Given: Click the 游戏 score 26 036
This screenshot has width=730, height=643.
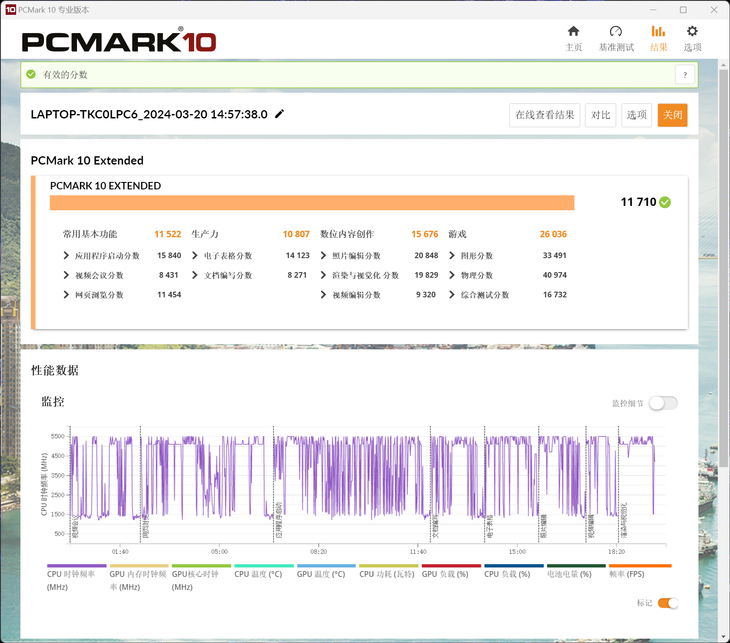Looking at the screenshot, I should click(x=553, y=234).
